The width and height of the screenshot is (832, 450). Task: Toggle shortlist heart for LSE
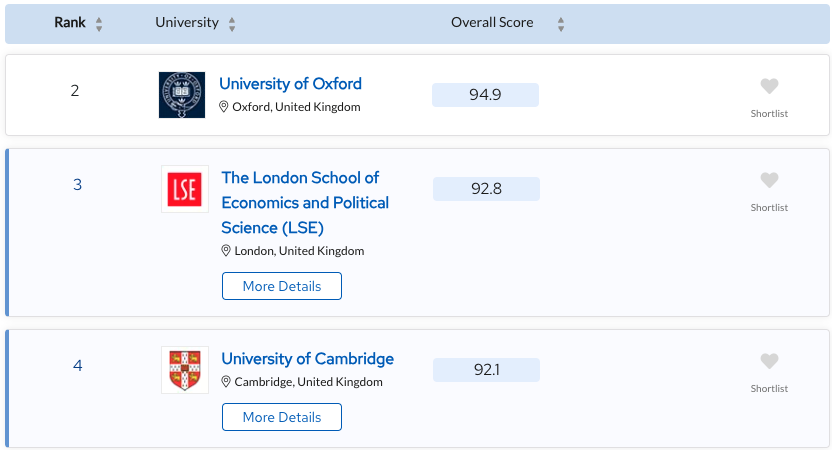click(769, 180)
